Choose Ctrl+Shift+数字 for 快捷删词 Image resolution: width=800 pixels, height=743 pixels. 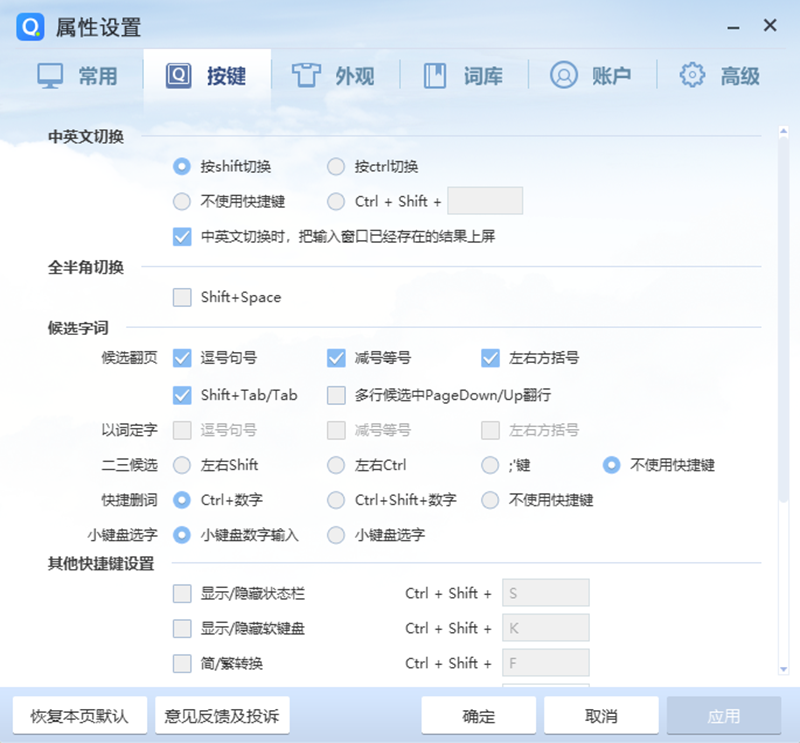[x=335, y=500]
